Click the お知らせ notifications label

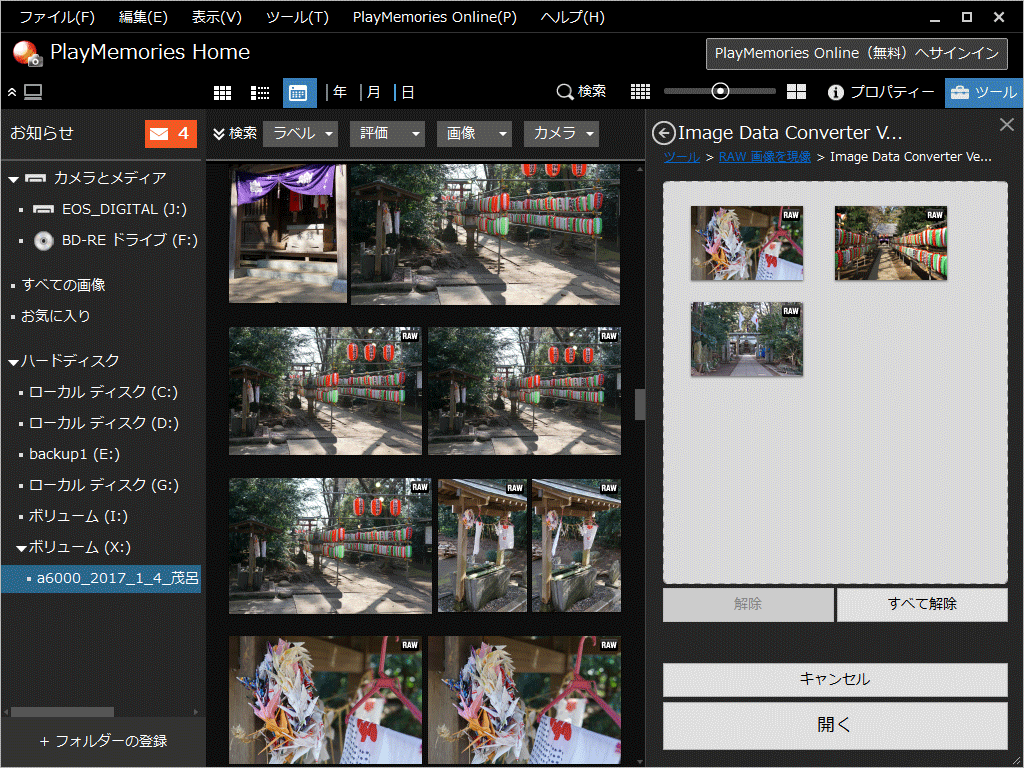click(x=42, y=133)
